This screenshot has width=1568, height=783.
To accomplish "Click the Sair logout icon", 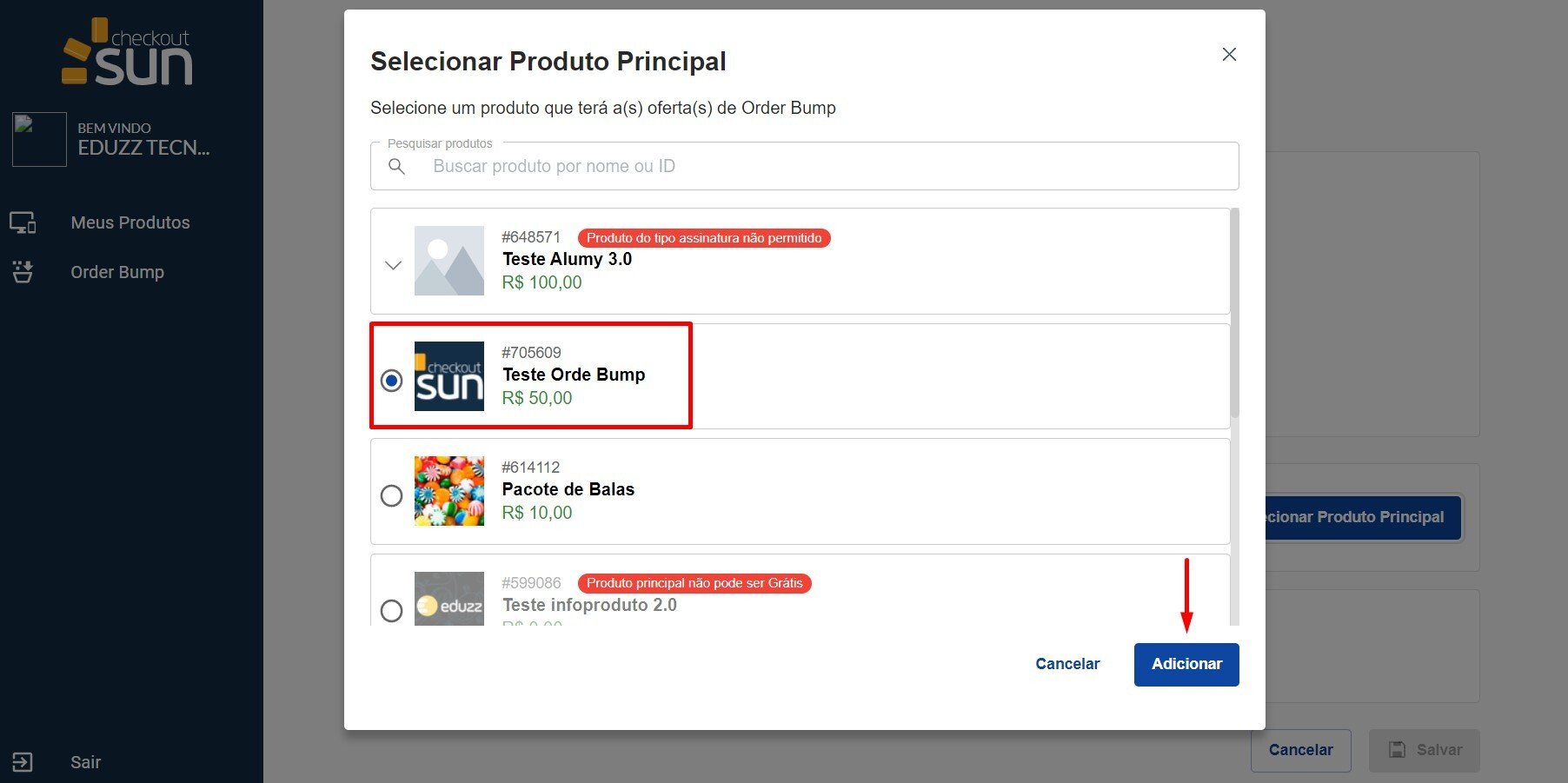I will coord(23,762).
